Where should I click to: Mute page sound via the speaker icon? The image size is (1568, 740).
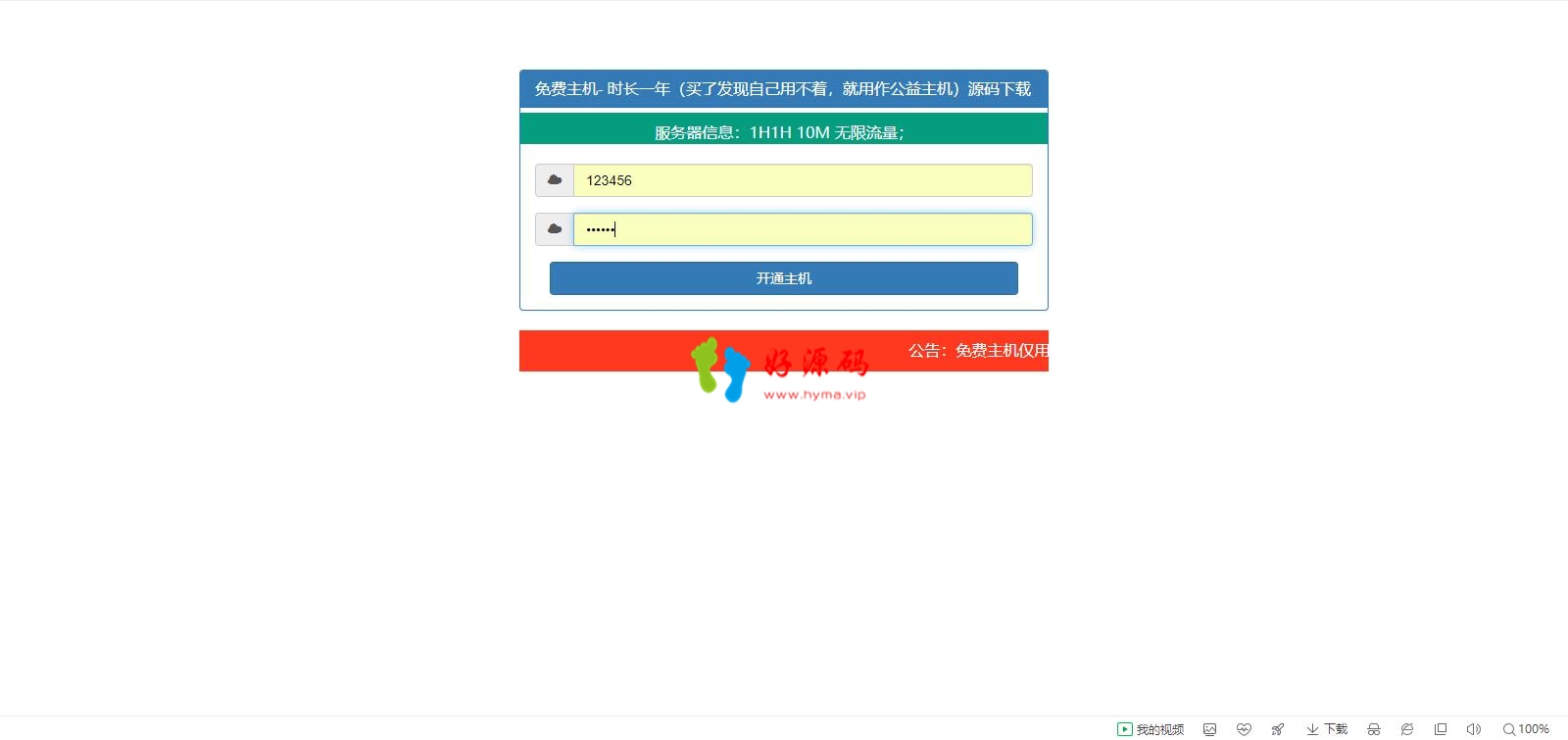[1474, 729]
